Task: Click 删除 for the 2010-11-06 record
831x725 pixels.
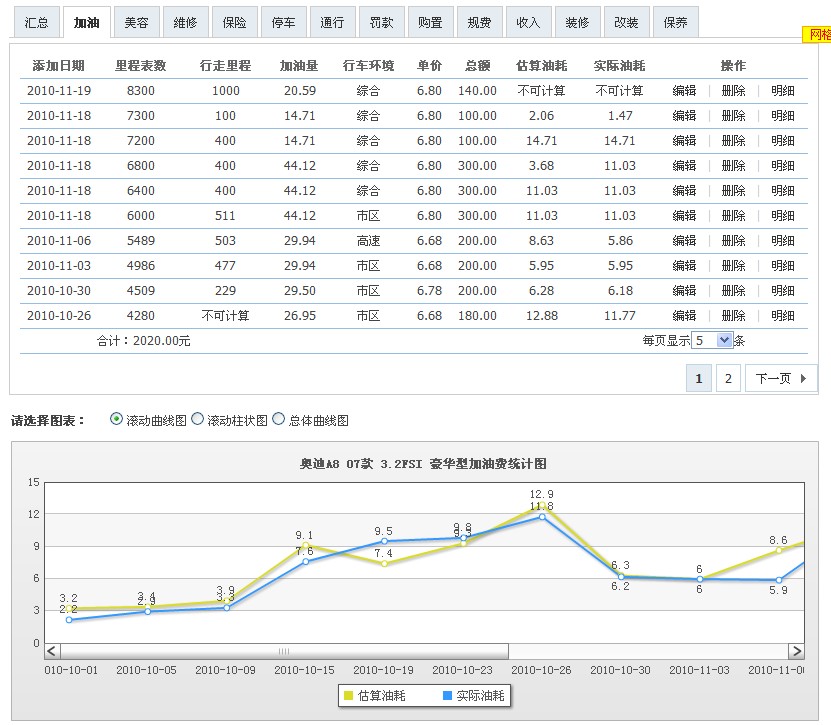Action: (x=733, y=241)
